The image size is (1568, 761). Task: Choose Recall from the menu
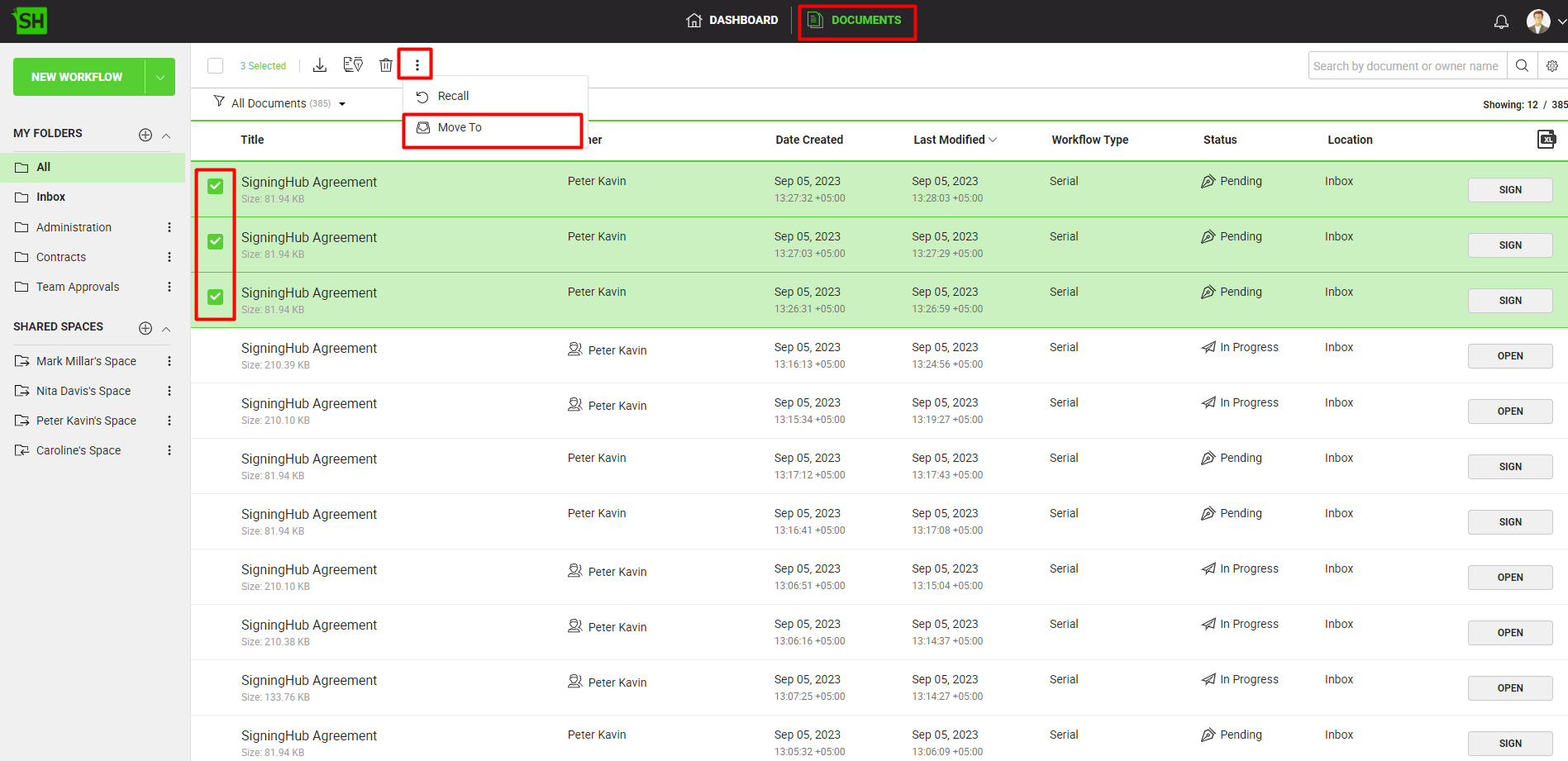pyautogui.click(x=453, y=97)
